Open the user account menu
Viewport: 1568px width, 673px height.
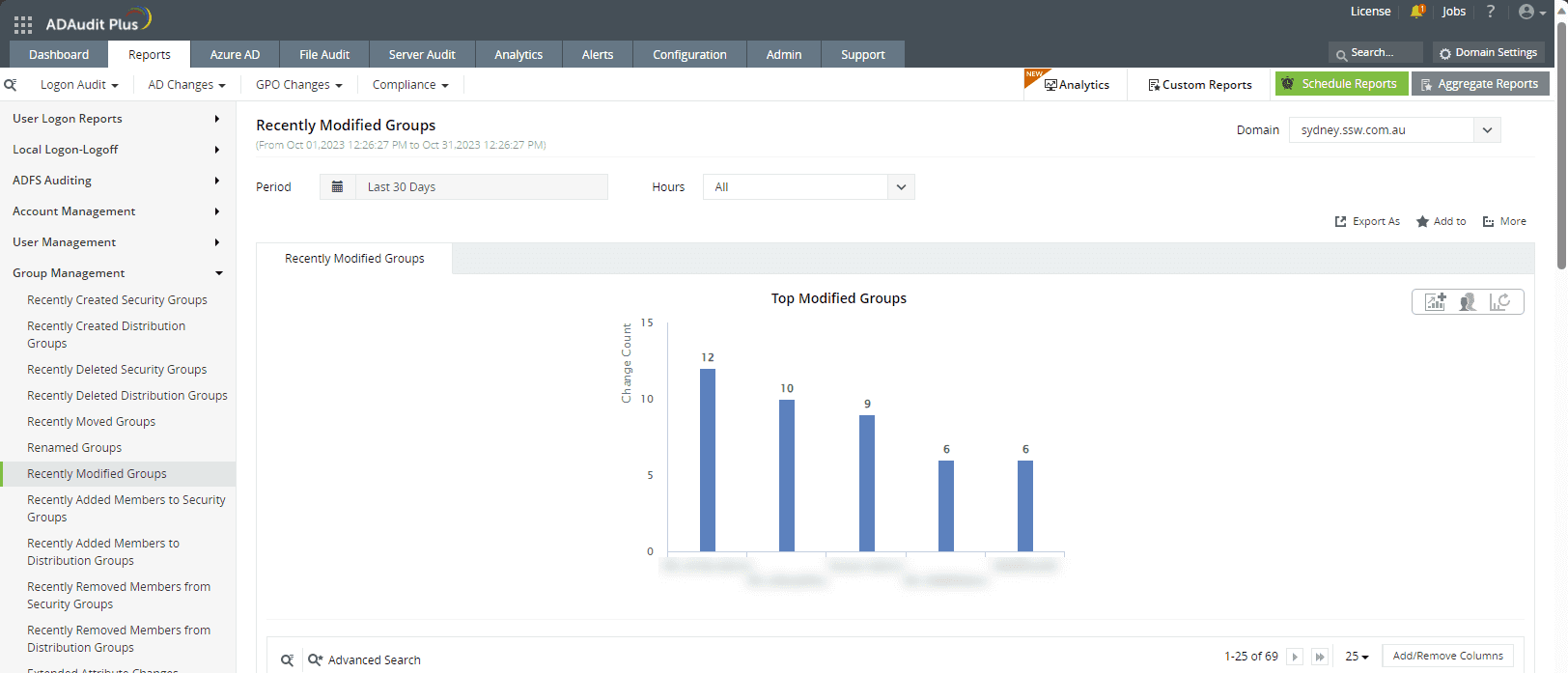1531,12
